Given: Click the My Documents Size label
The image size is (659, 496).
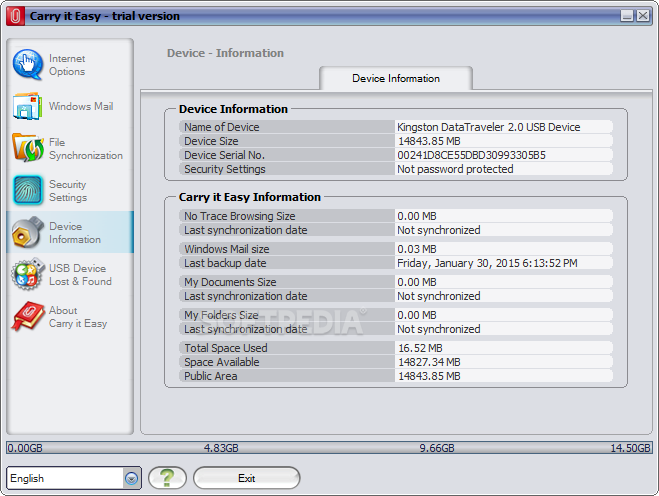Looking at the screenshot, I should coord(230,282).
